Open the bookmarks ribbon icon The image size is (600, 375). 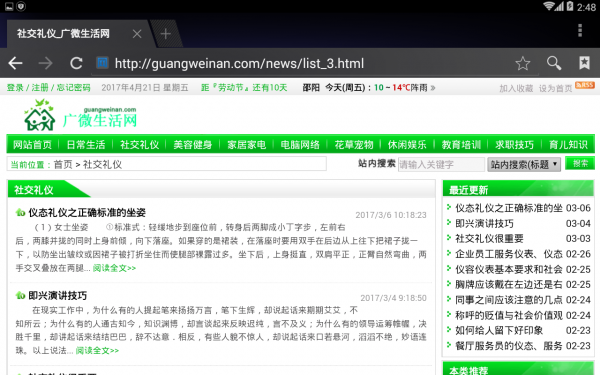coord(584,63)
